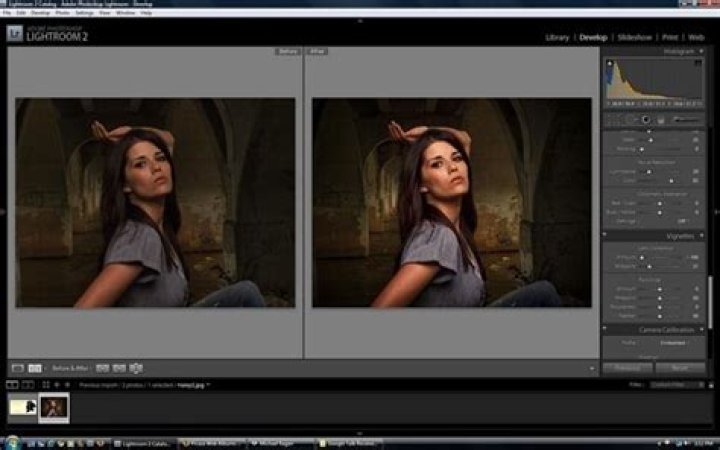Open the Slideshow module tab
The width and height of the screenshot is (720, 450).
click(634, 38)
